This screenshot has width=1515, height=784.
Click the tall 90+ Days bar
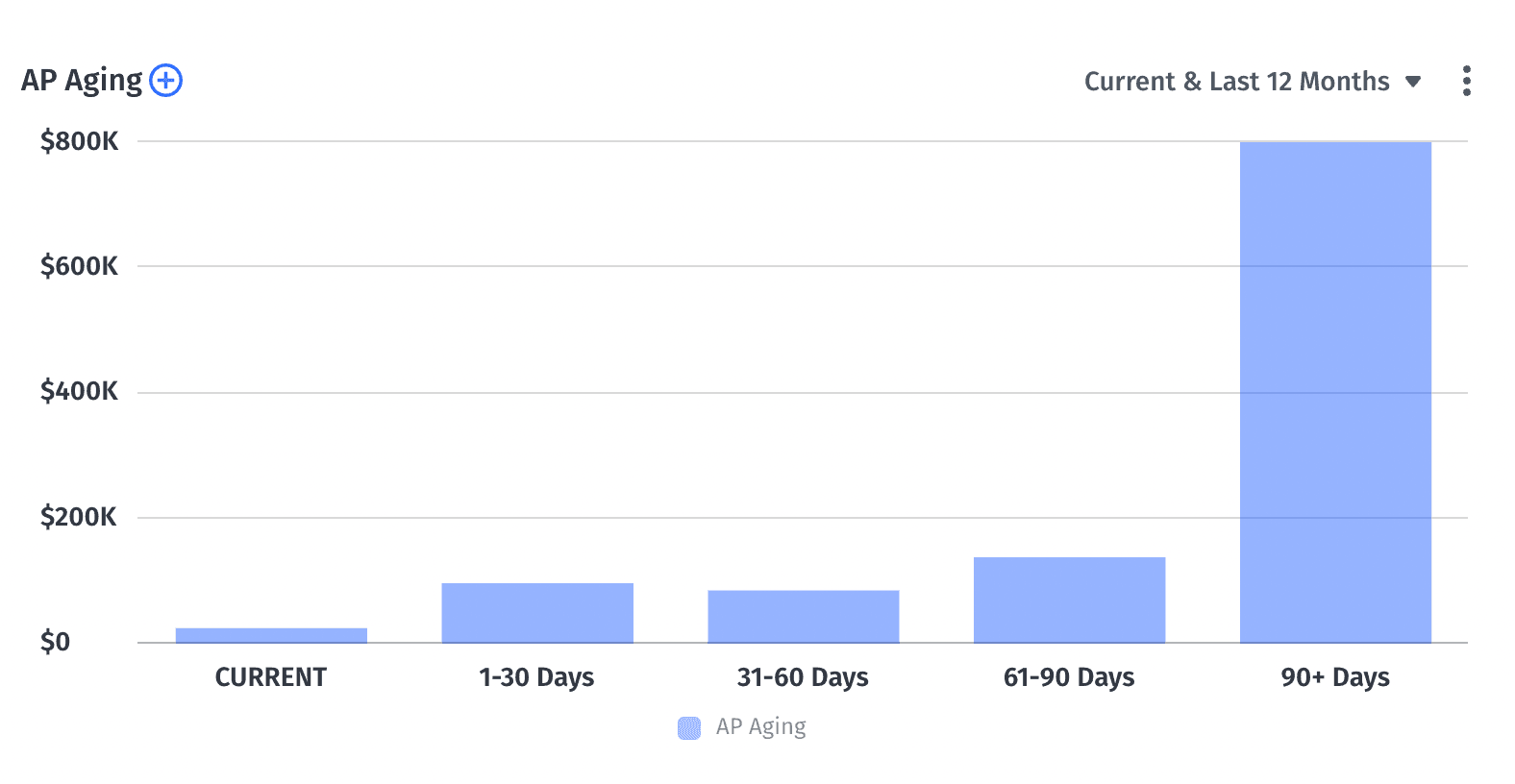click(x=1335, y=392)
